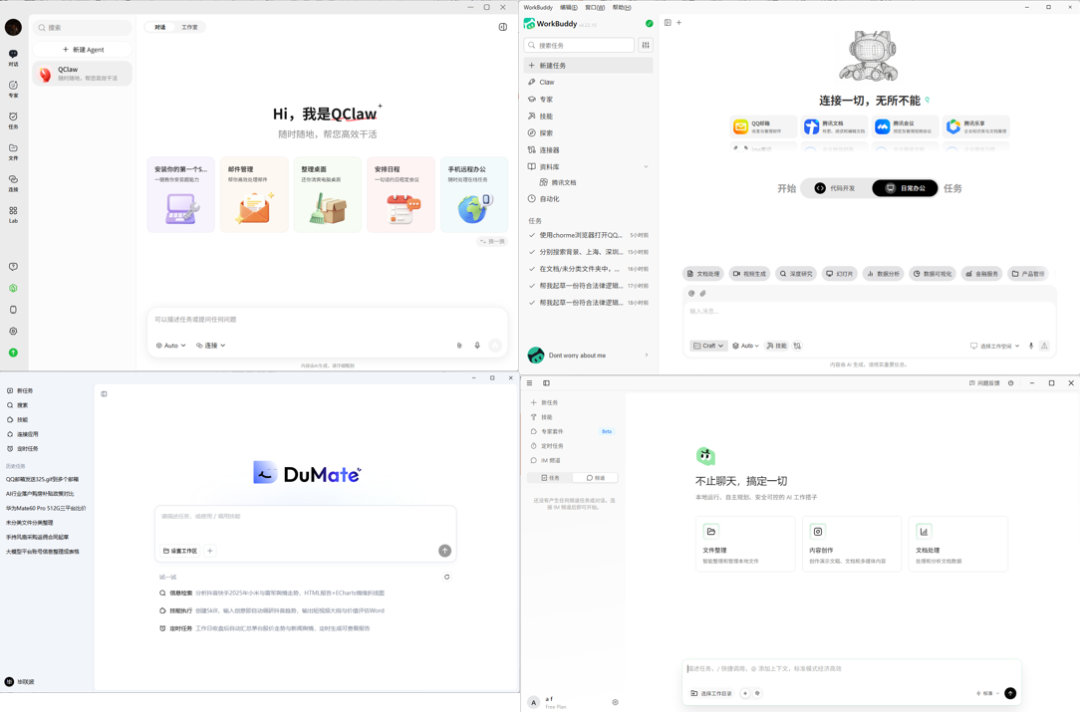Open 自动化 in WorkBuddy sidebar

tap(588, 199)
